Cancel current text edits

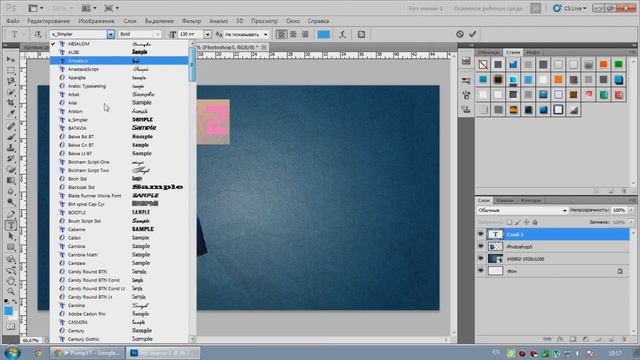point(460,34)
